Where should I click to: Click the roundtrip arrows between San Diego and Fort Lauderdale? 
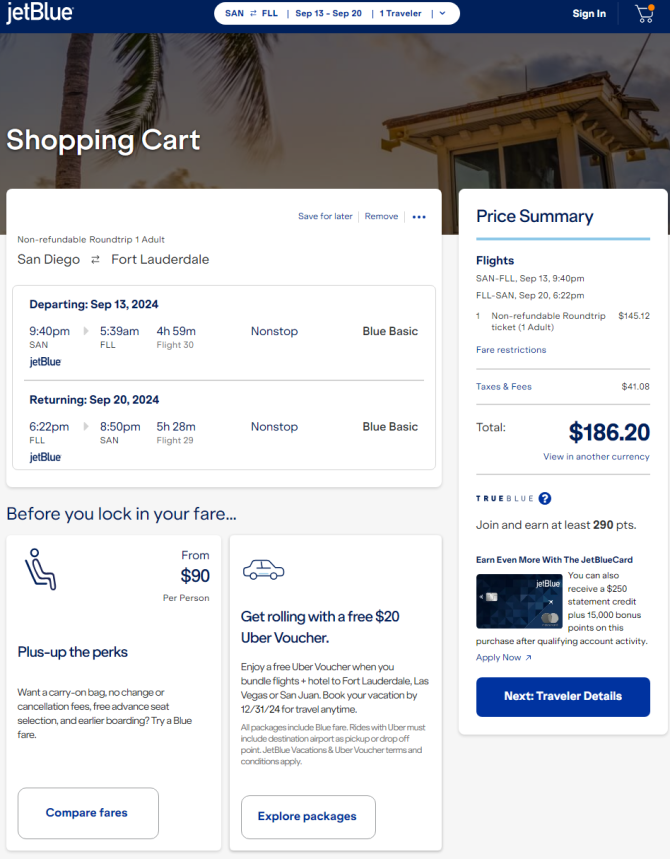[x=95, y=260]
